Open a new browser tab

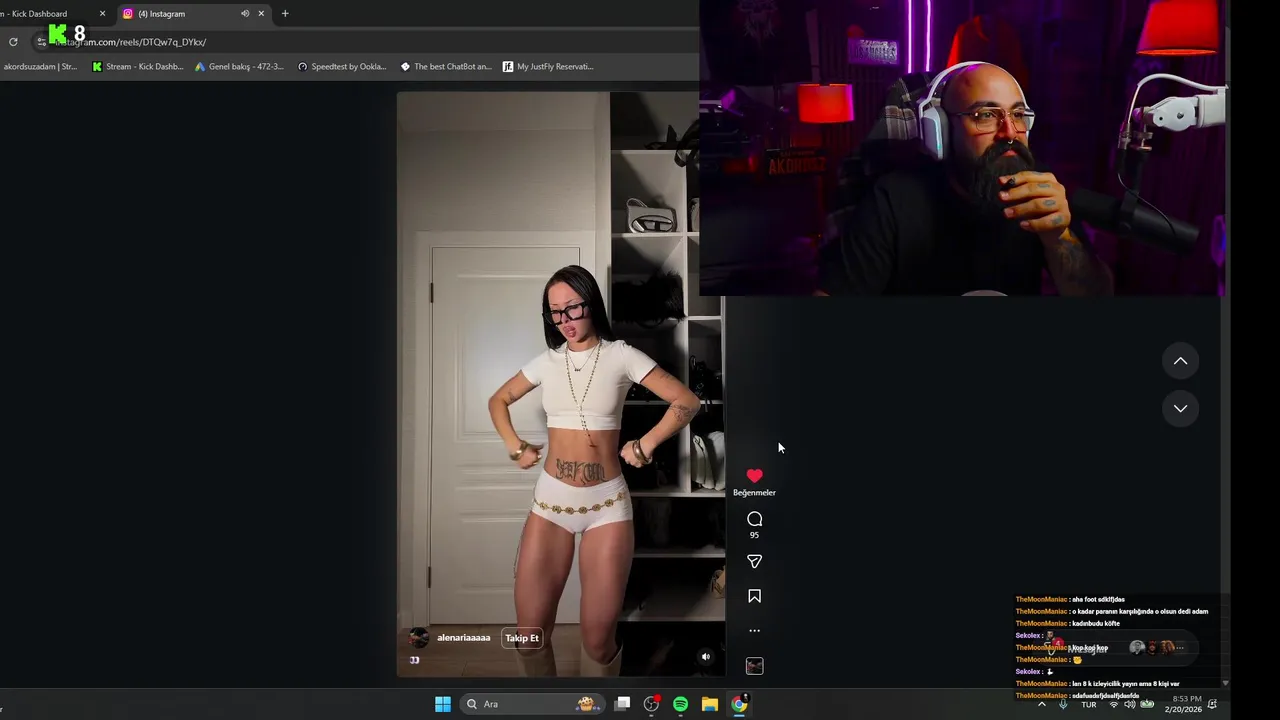coord(285,14)
